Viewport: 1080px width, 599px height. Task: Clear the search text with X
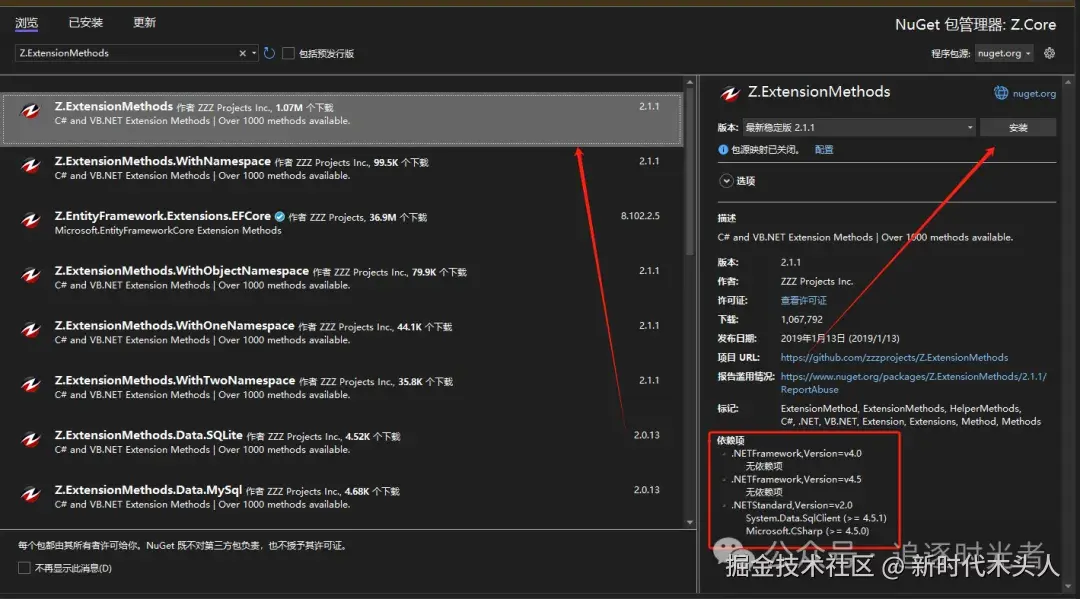tap(242, 53)
